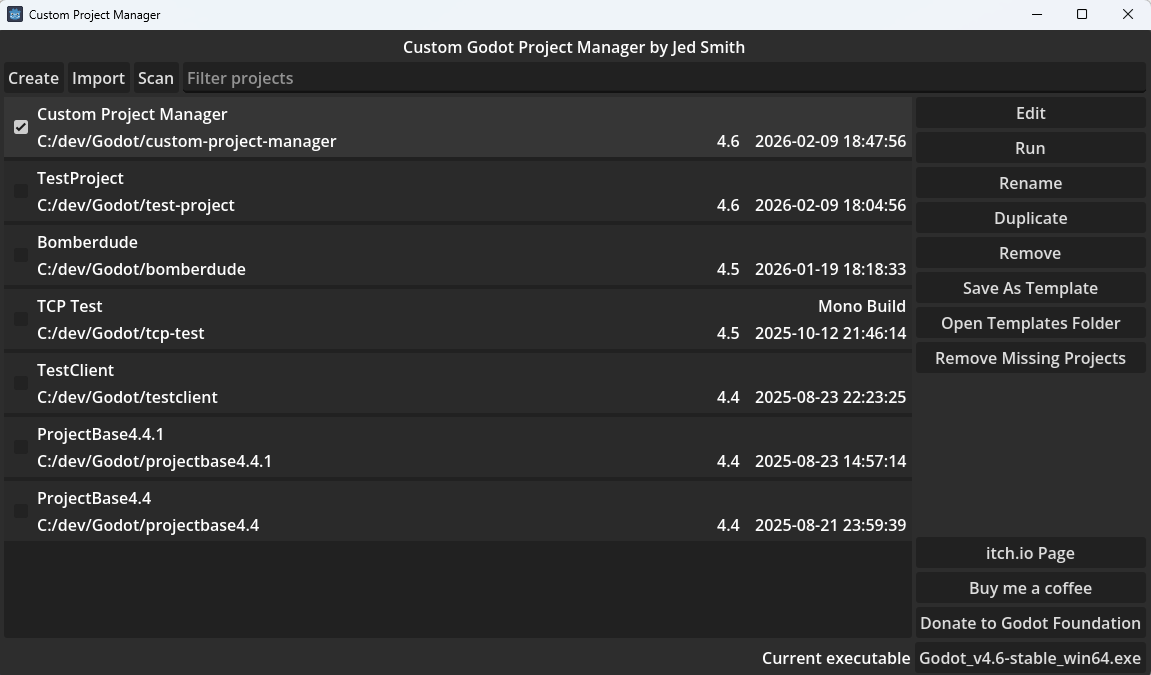Image resolution: width=1151 pixels, height=675 pixels.
Task: Uncheck the Custom Project Manager checkbox
Action: [21, 127]
